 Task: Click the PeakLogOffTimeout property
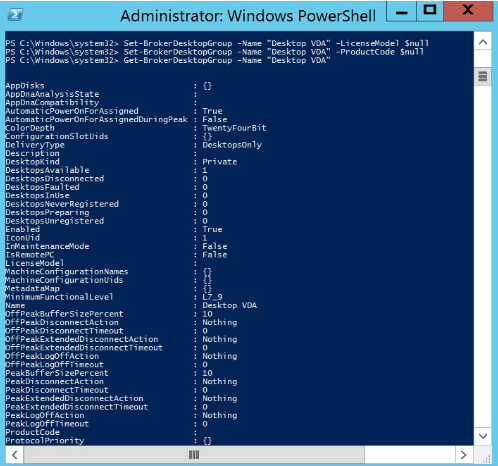pyautogui.click(x=47, y=424)
